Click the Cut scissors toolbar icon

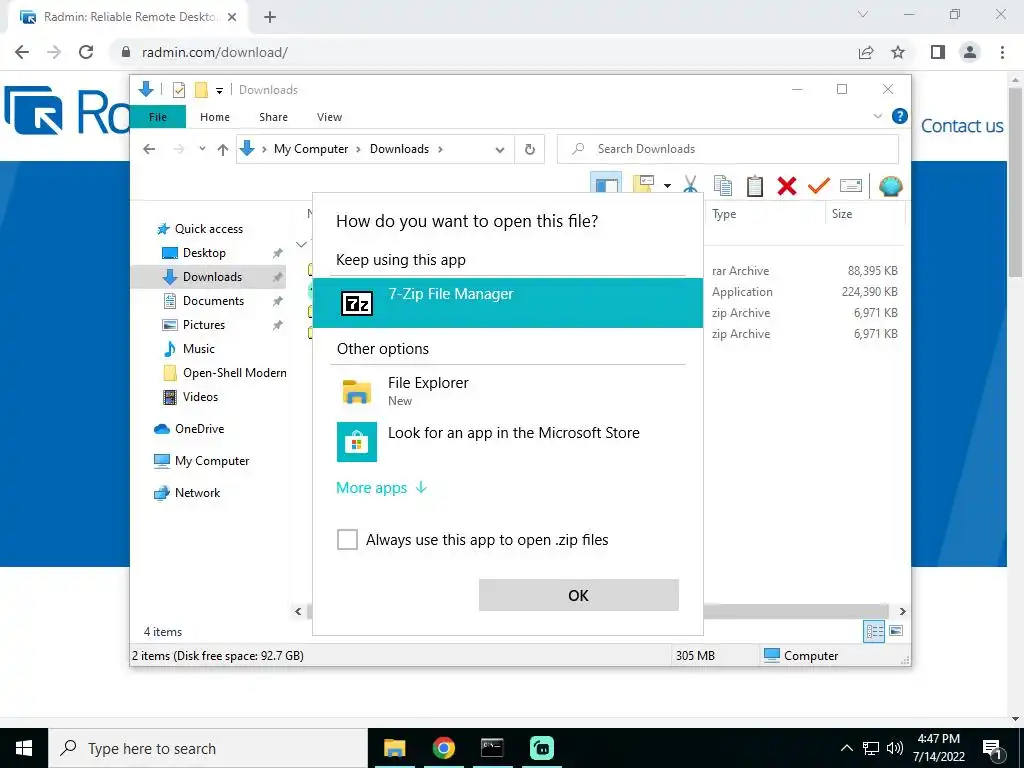(x=690, y=185)
